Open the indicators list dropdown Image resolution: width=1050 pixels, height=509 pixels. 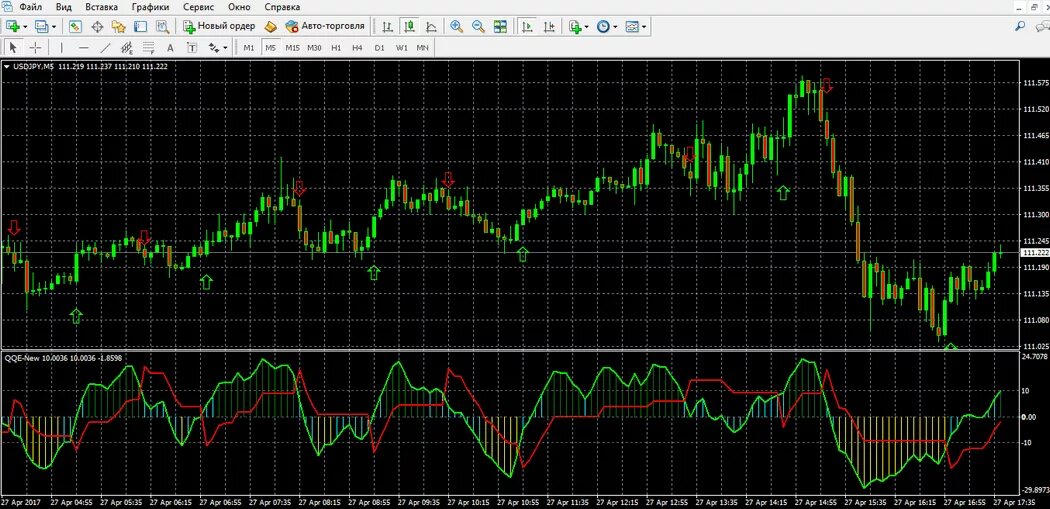point(587,27)
